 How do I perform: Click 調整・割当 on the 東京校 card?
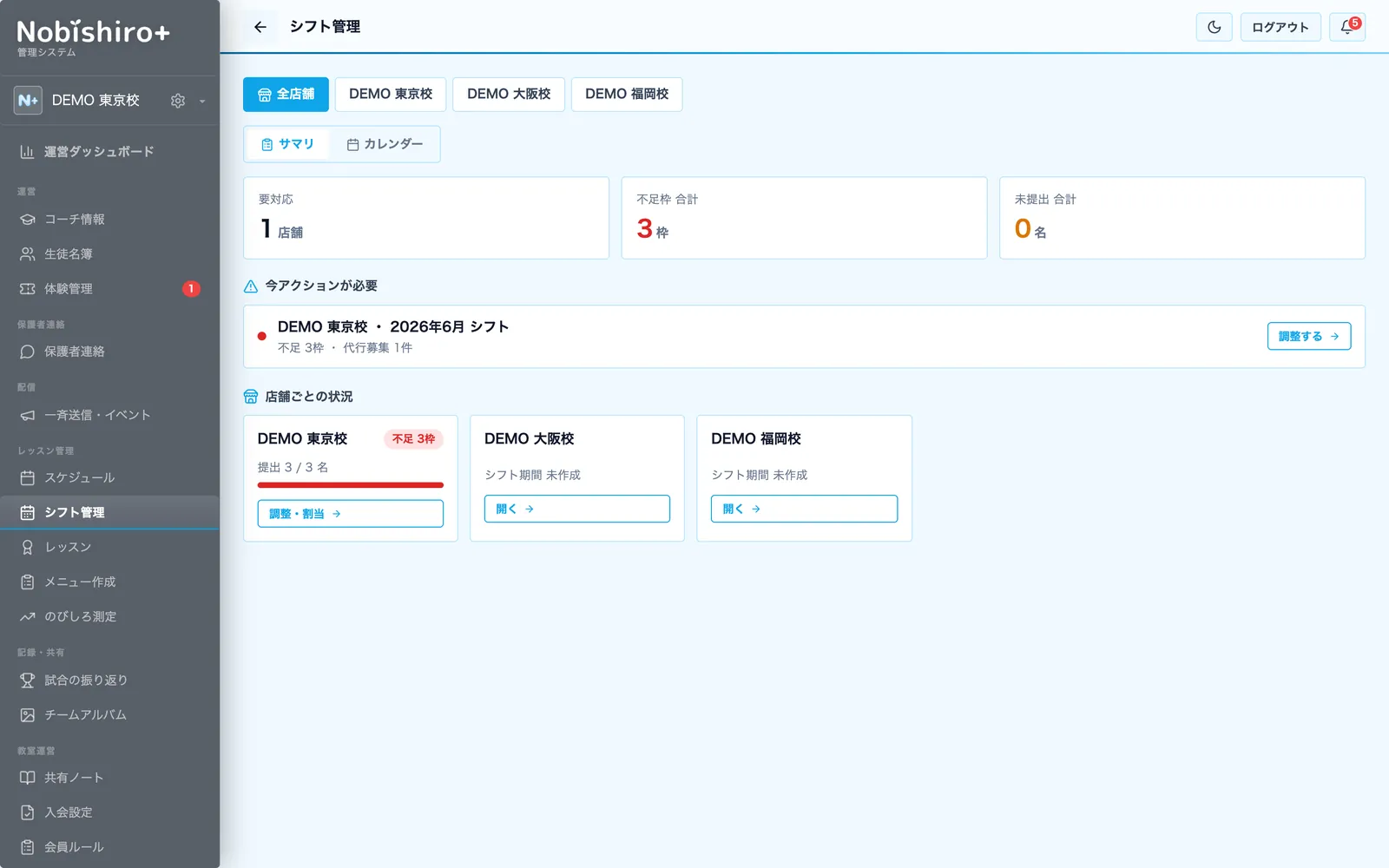(351, 514)
